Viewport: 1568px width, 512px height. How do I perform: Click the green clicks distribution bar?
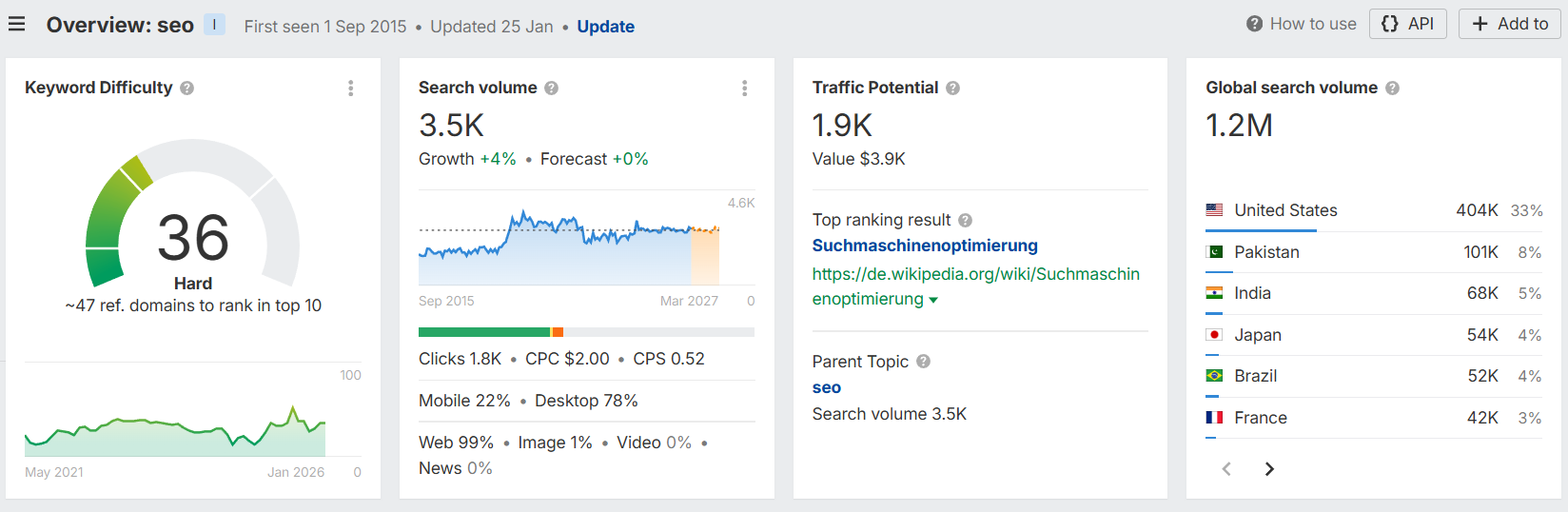pyautogui.click(x=483, y=332)
